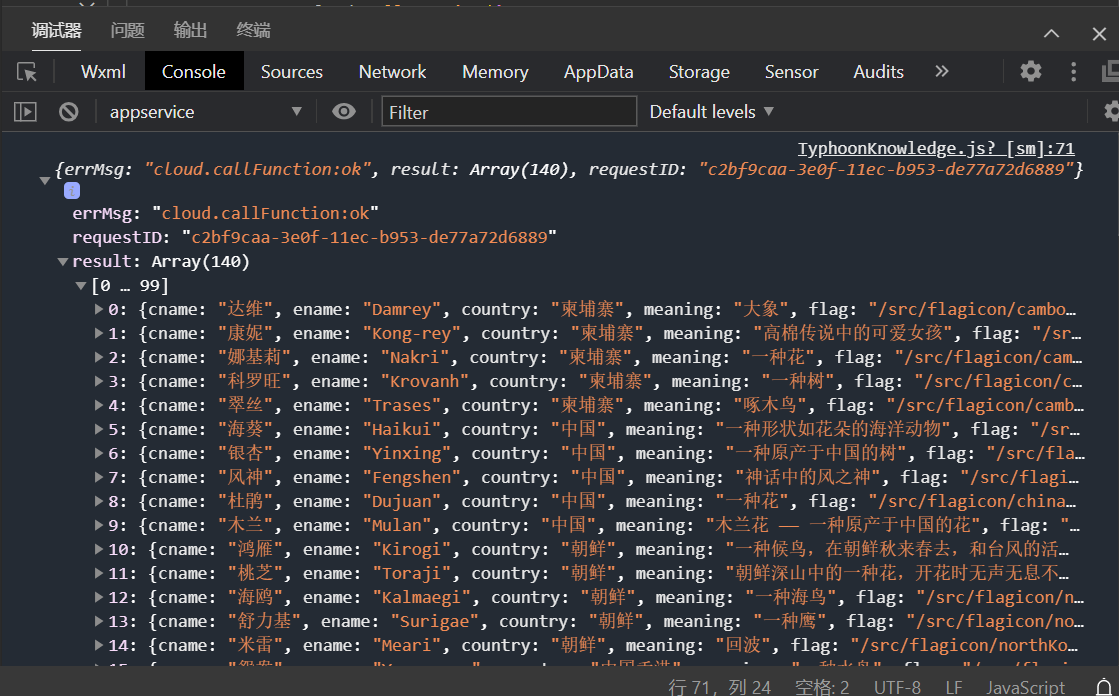Focus the console Filter input field
This screenshot has height=696, width=1119.
pyautogui.click(x=509, y=112)
